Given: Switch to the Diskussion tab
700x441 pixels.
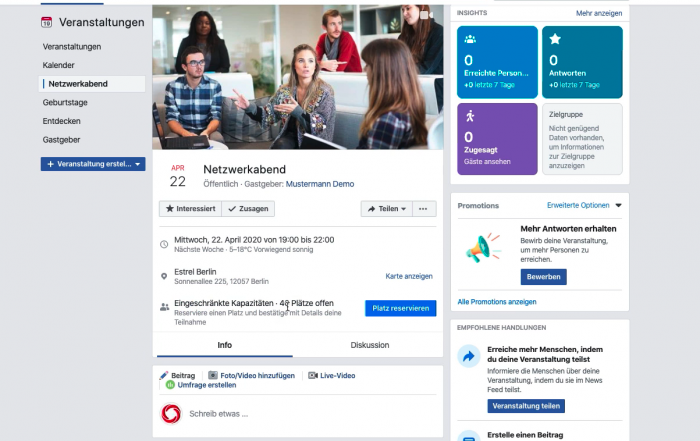Looking at the screenshot, I should click(370, 345).
